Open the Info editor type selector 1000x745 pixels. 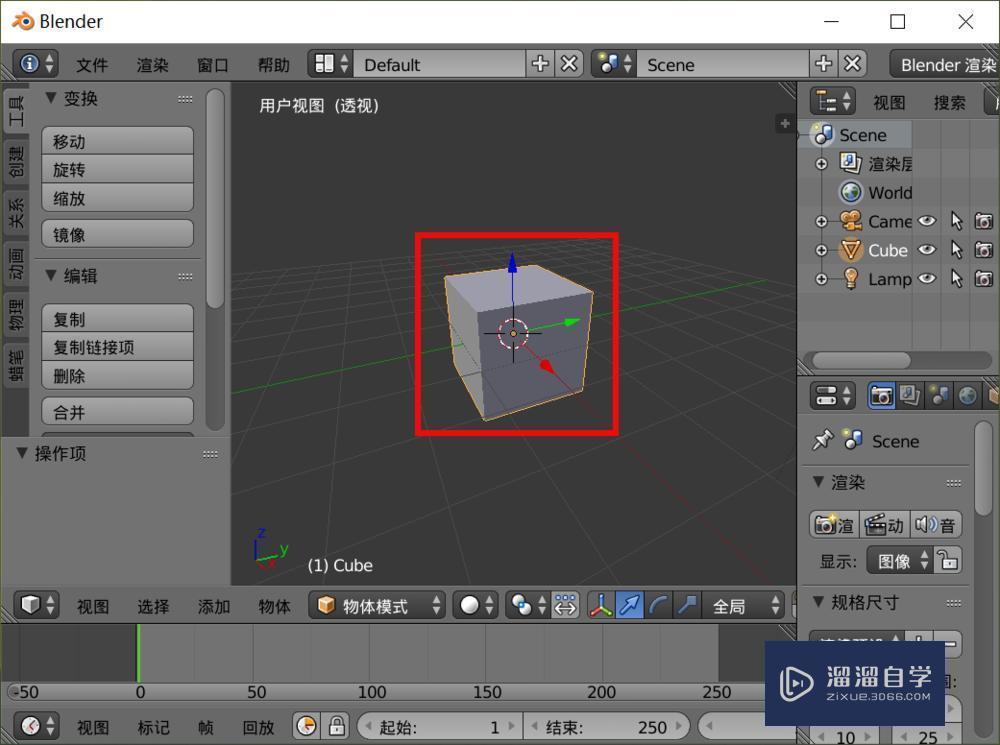36,64
